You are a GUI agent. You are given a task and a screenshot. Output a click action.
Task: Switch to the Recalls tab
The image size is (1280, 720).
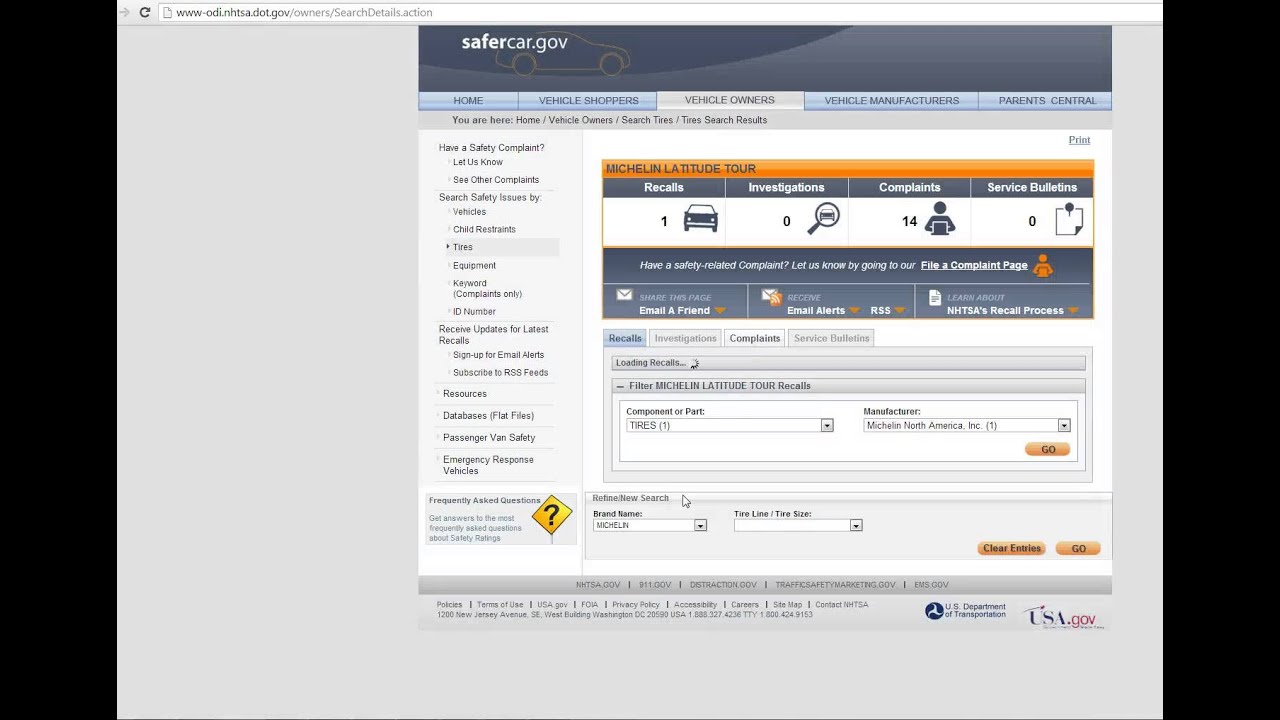click(x=625, y=338)
